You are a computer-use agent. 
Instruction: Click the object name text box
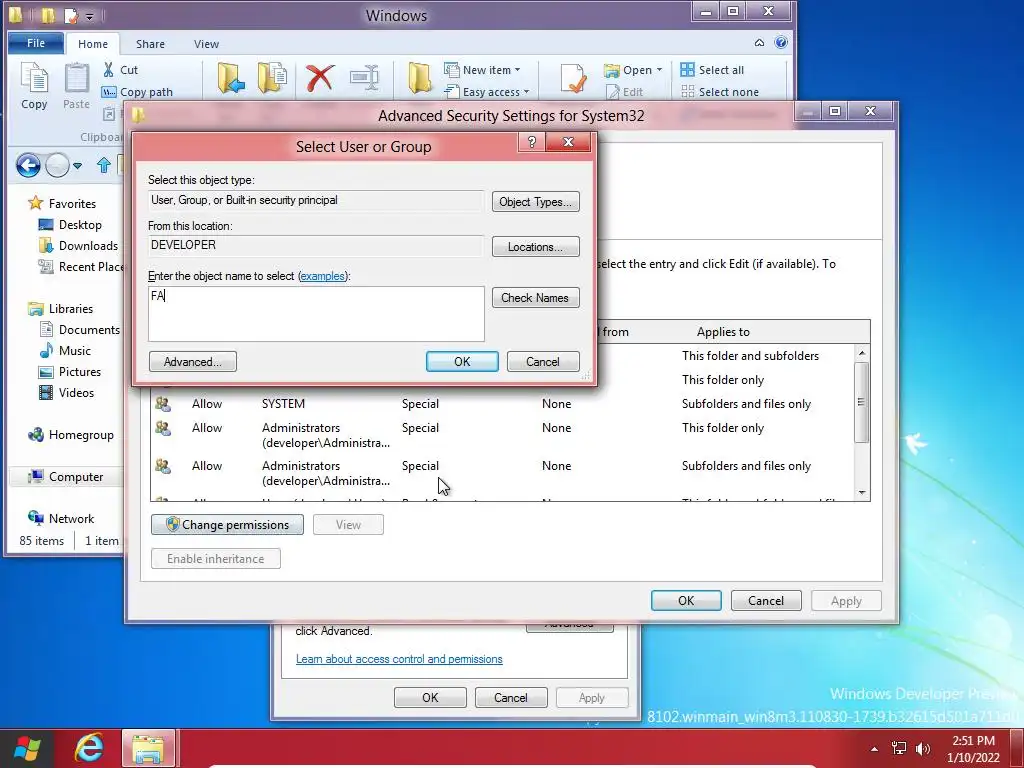click(x=316, y=314)
